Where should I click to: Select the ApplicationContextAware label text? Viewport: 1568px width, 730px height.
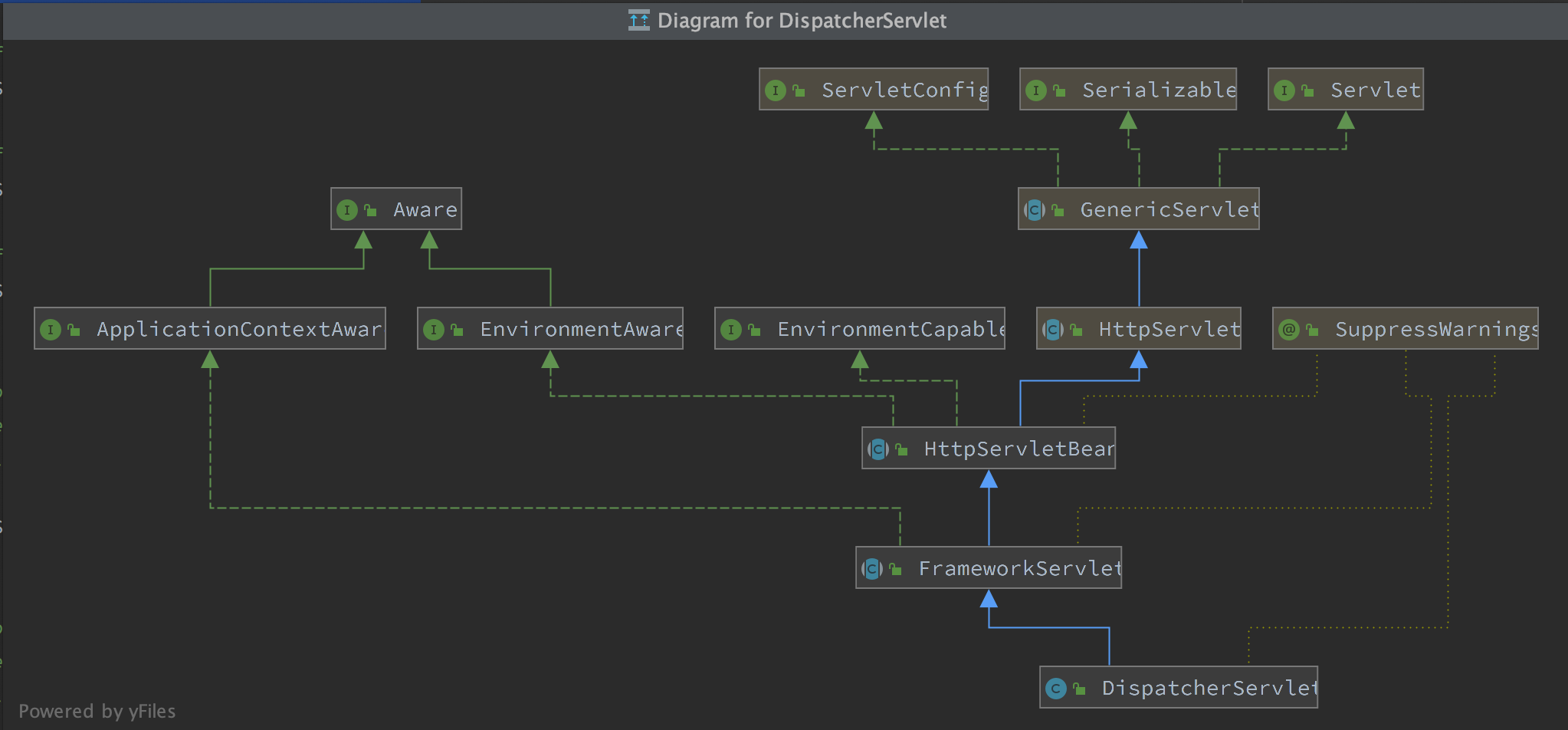click(239, 330)
